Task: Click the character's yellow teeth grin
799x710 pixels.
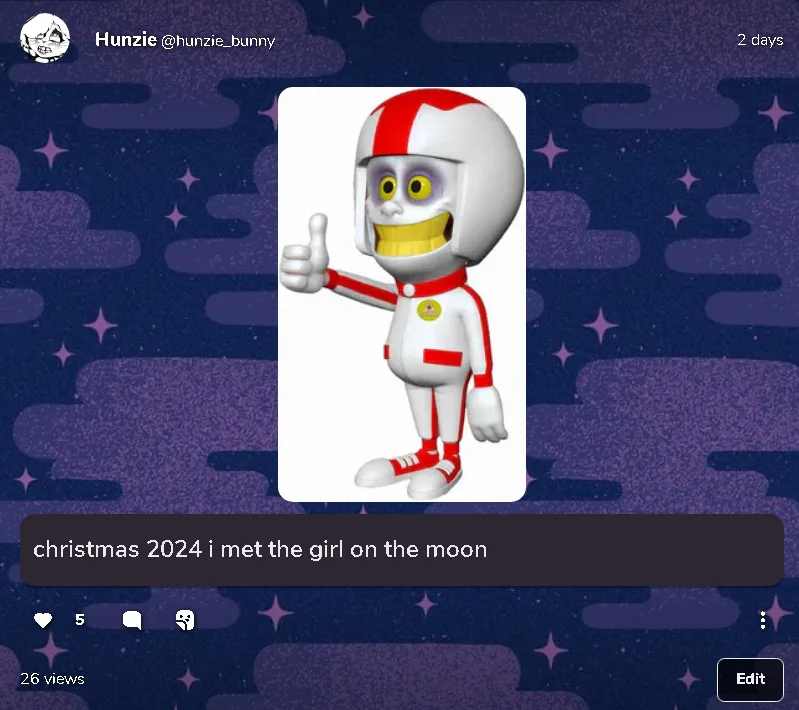Action: coord(412,235)
